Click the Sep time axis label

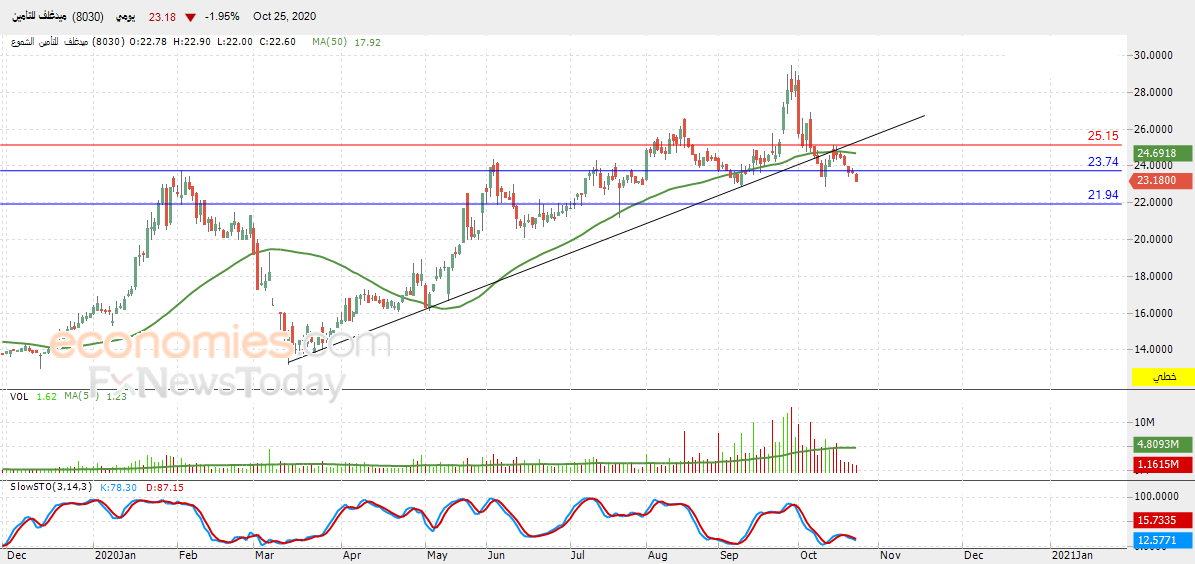tap(729, 556)
